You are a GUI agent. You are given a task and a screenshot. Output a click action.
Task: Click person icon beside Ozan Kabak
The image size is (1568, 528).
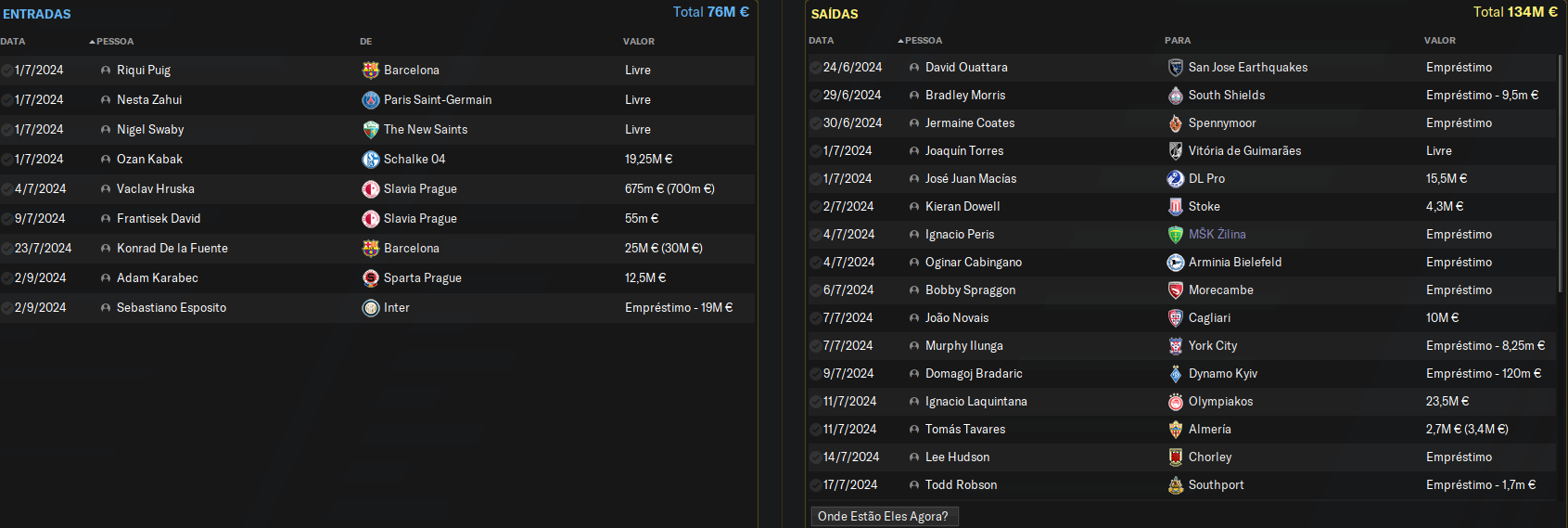[x=106, y=160]
